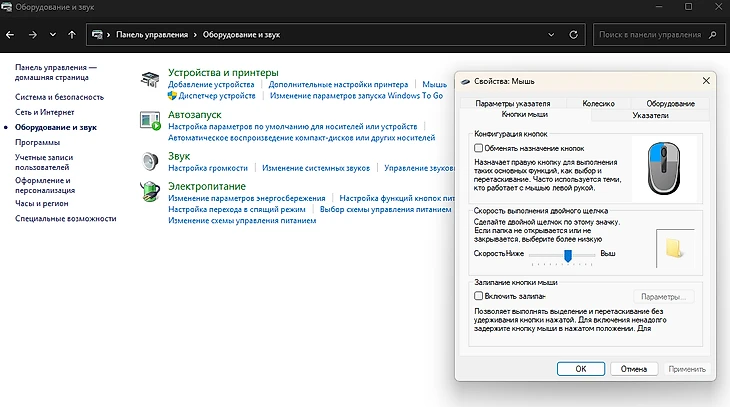Enable the 'Обменять назначение кнопок' checkbox
730x407 pixels.
point(478,147)
